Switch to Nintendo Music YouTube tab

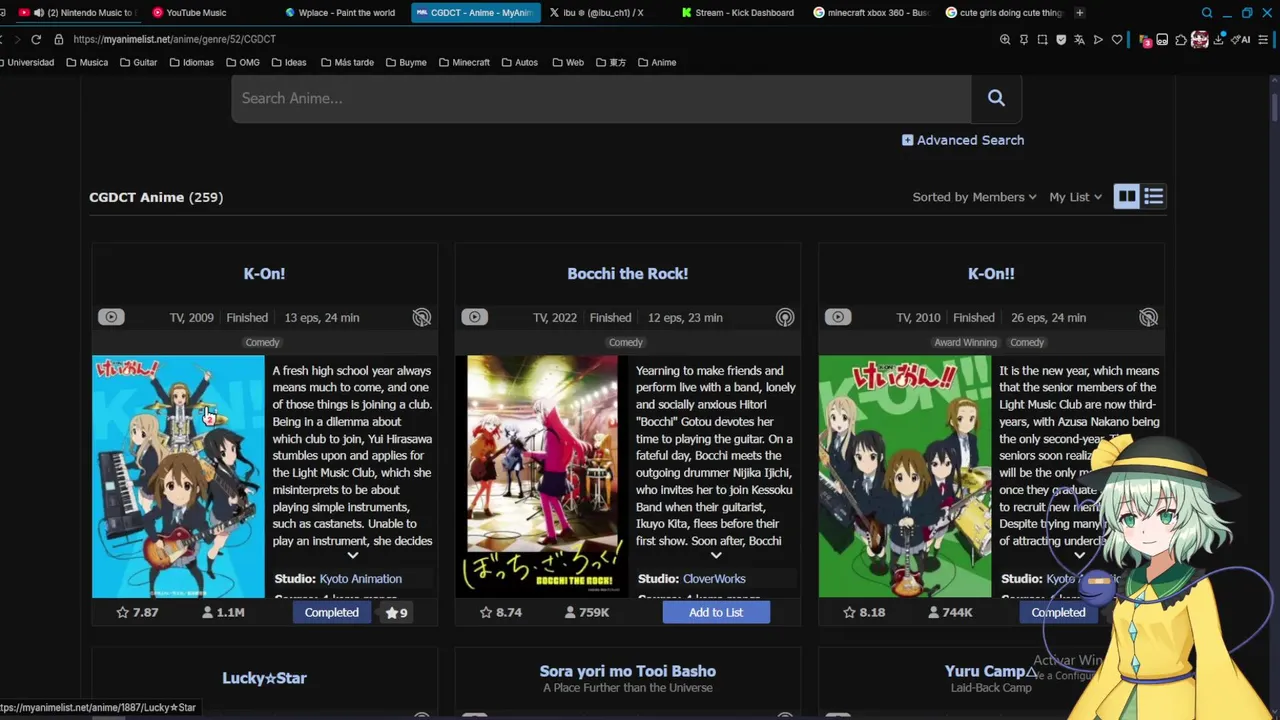77,13
